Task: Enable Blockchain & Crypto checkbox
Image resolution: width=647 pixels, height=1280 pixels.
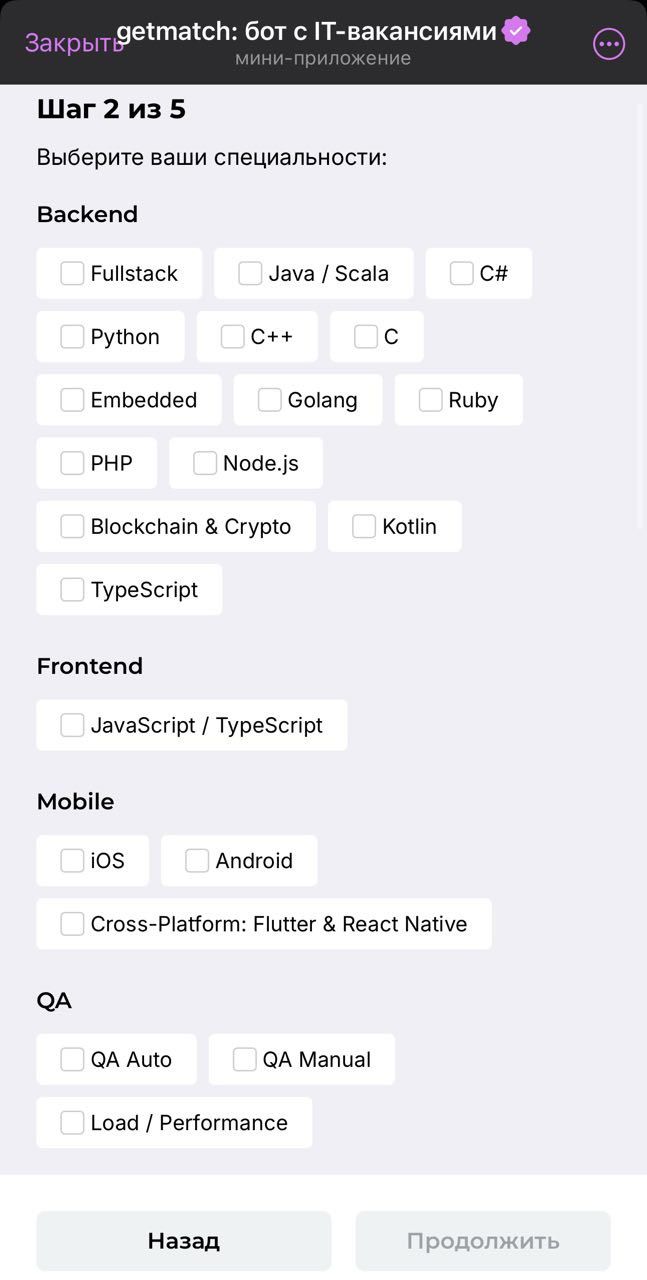Action: coord(71,526)
